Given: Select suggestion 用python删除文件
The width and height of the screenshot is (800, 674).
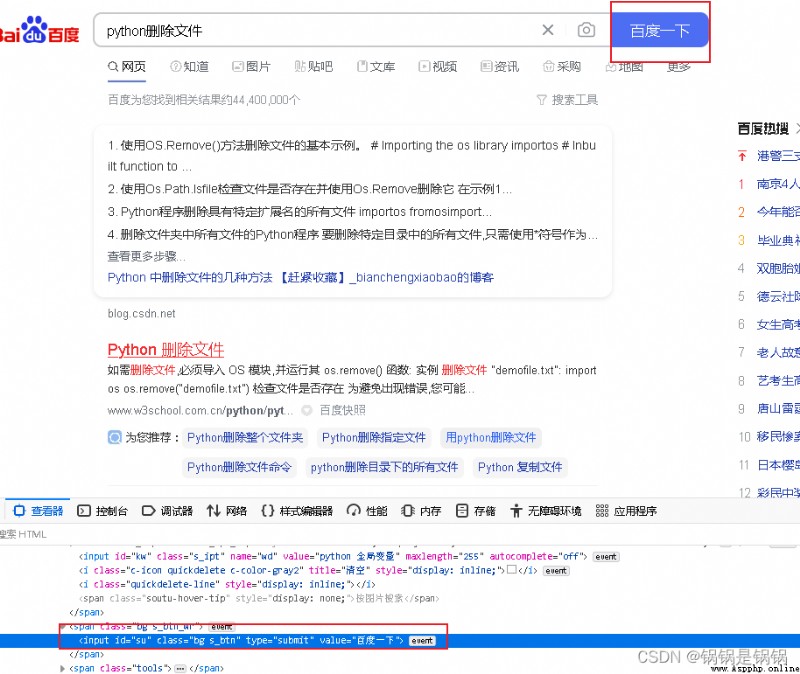Looking at the screenshot, I should pos(491,437).
